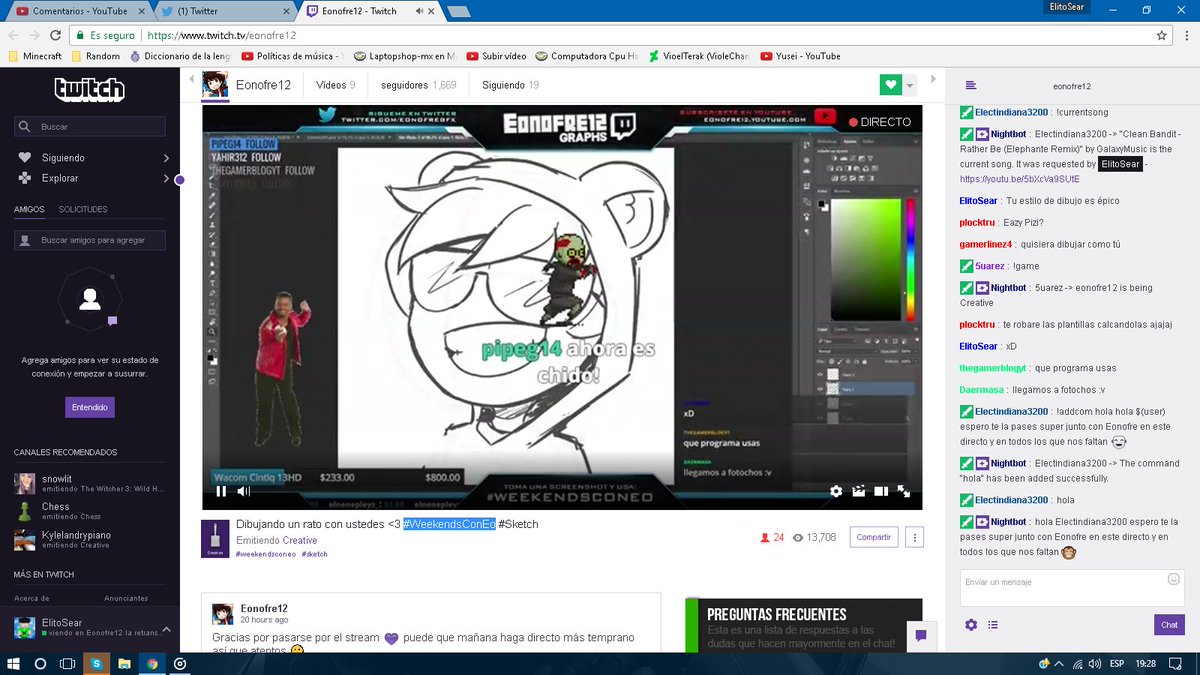Image resolution: width=1200 pixels, height=675 pixels.
Task: Click username 5uarez in chat
Action: (x=990, y=266)
